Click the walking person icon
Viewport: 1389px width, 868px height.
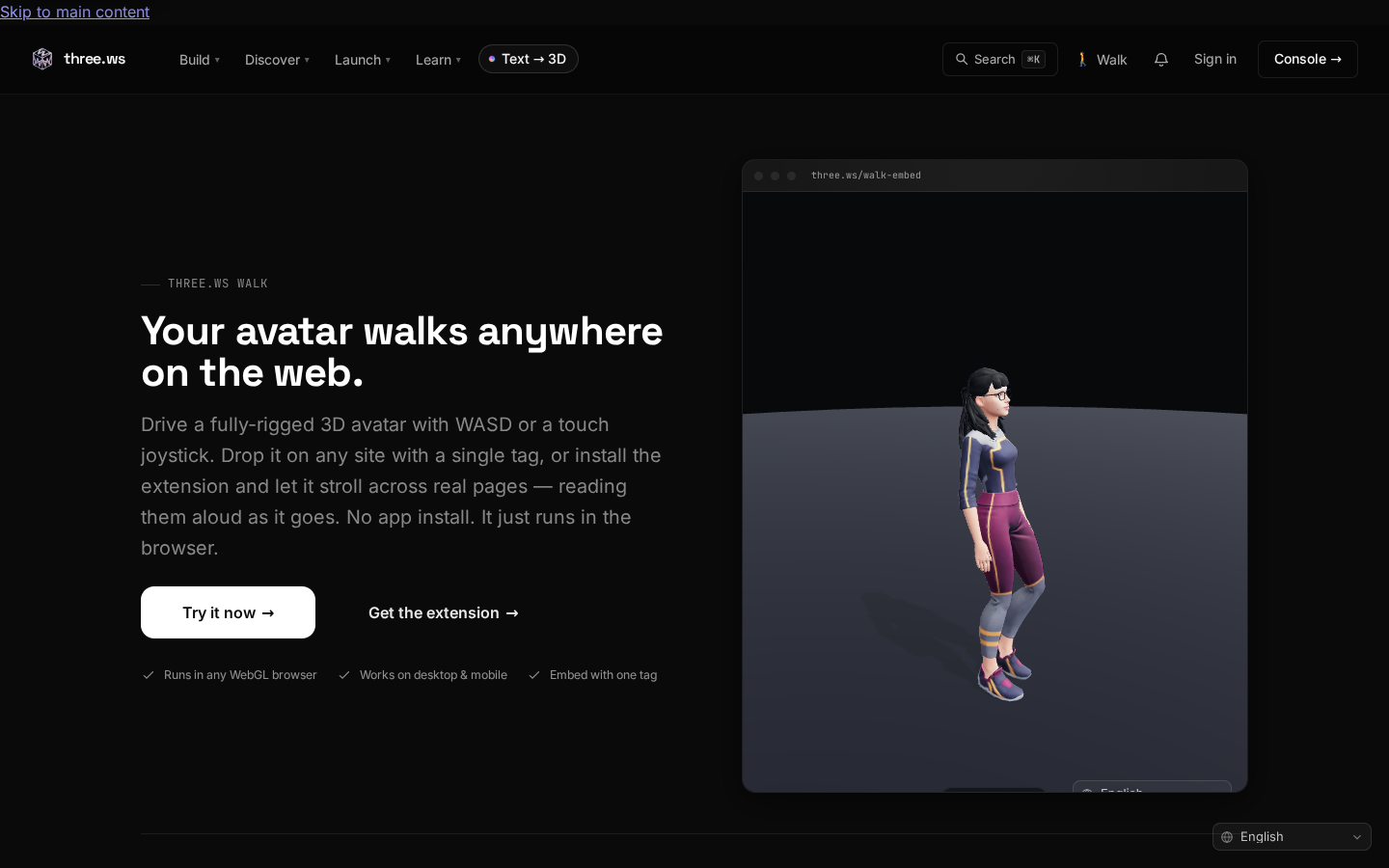pos(1082,60)
